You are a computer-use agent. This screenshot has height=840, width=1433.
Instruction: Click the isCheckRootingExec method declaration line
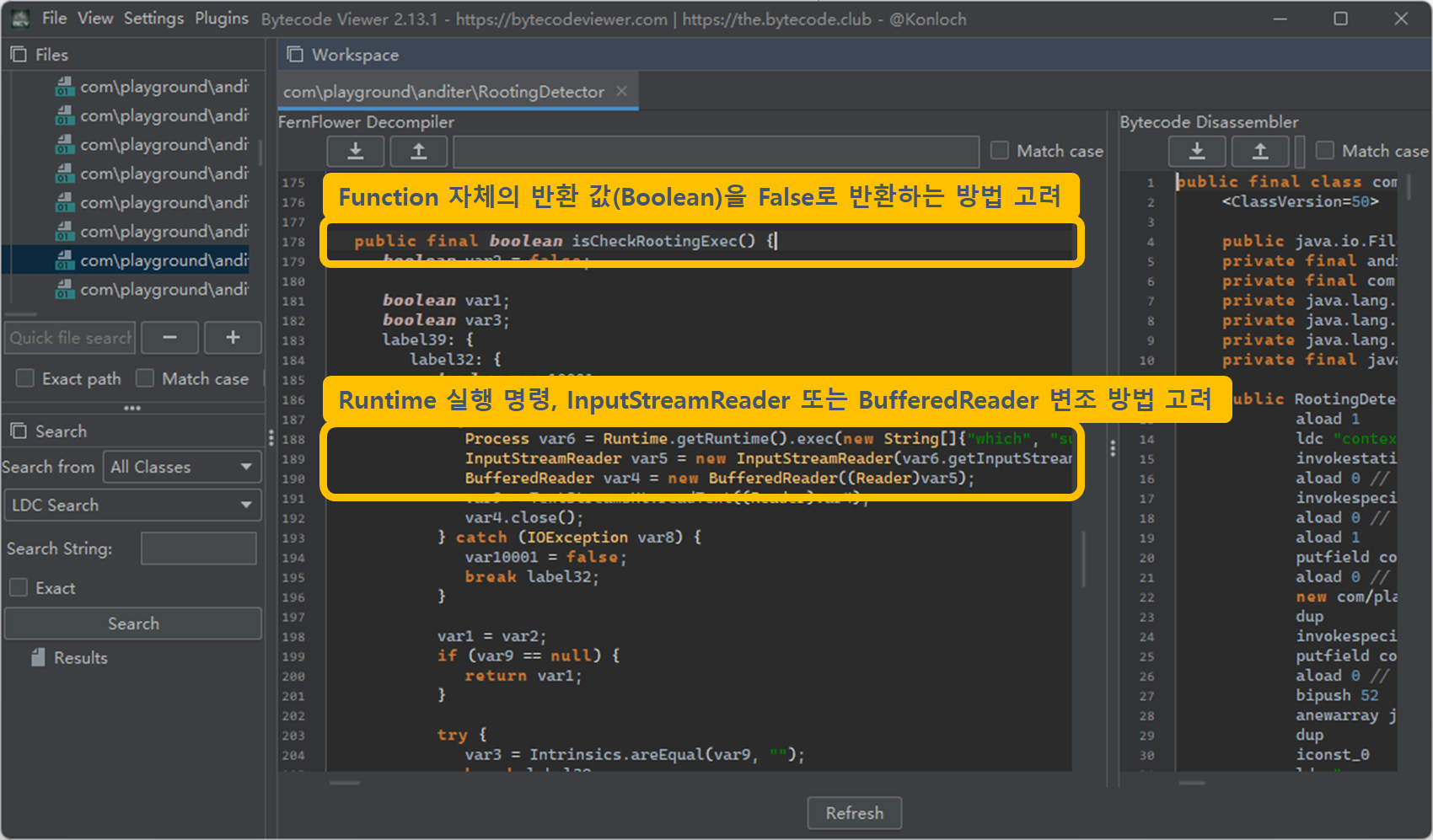pyautogui.click(x=565, y=241)
